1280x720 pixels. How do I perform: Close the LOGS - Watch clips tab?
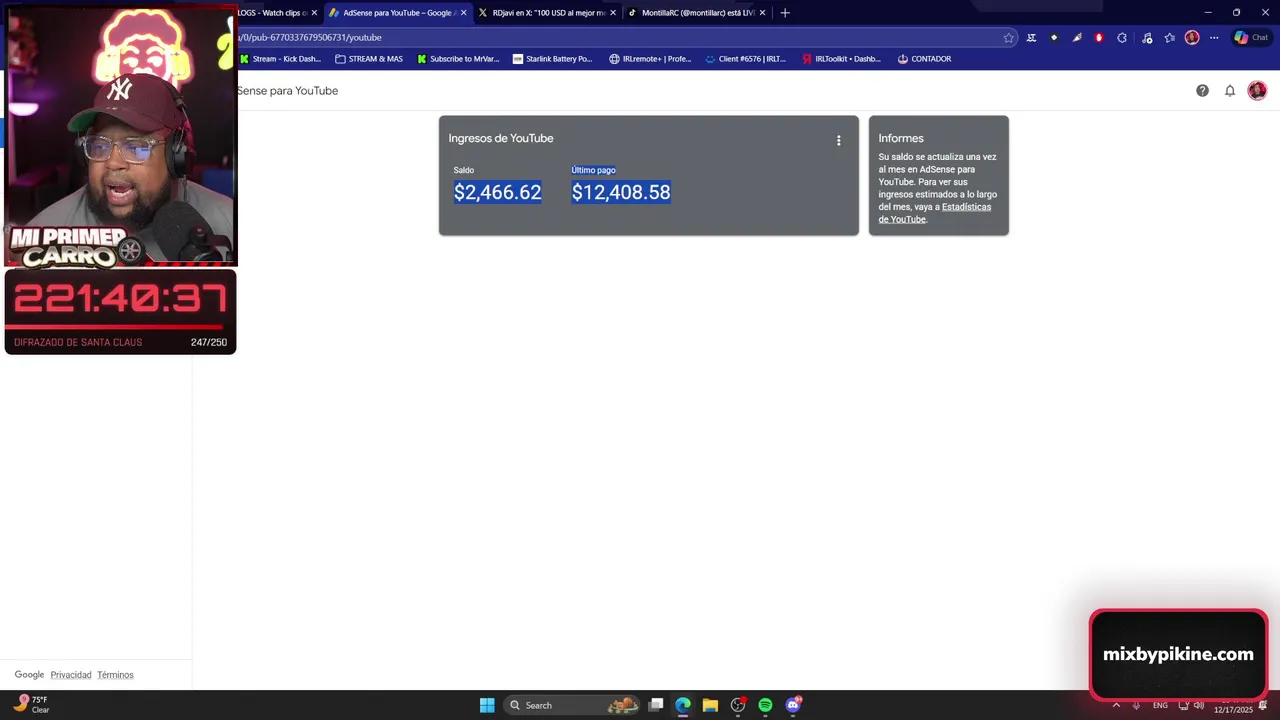pos(314,13)
